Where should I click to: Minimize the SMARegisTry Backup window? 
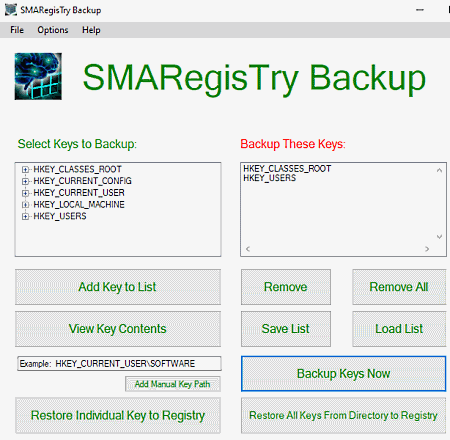pyautogui.click(x=420, y=10)
